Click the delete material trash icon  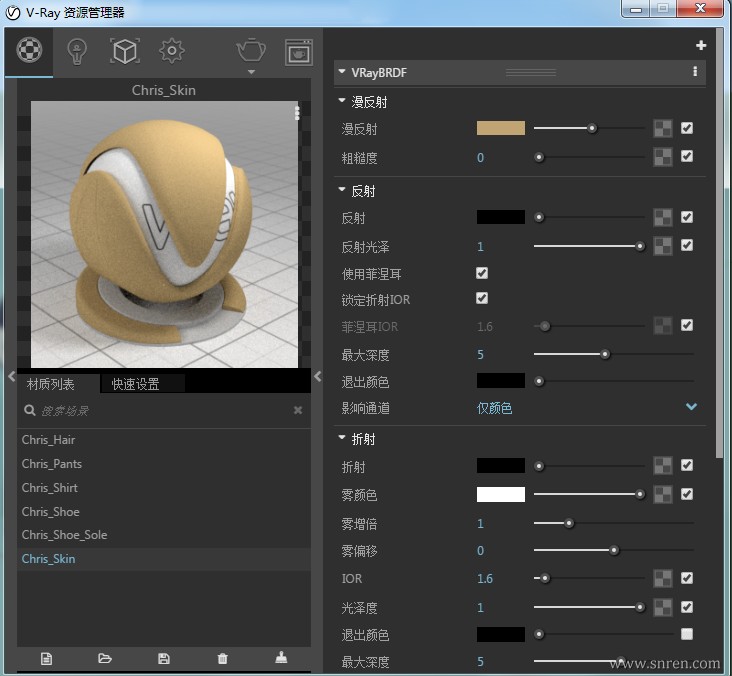coord(222,658)
